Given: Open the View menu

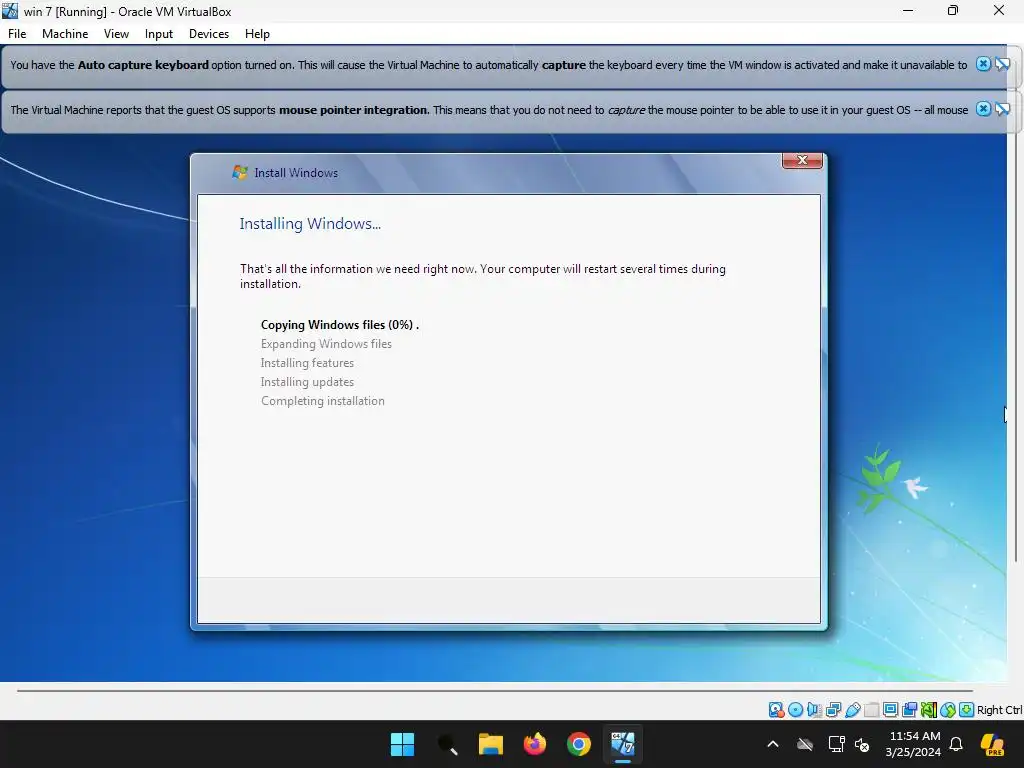Looking at the screenshot, I should coord(116,34).
